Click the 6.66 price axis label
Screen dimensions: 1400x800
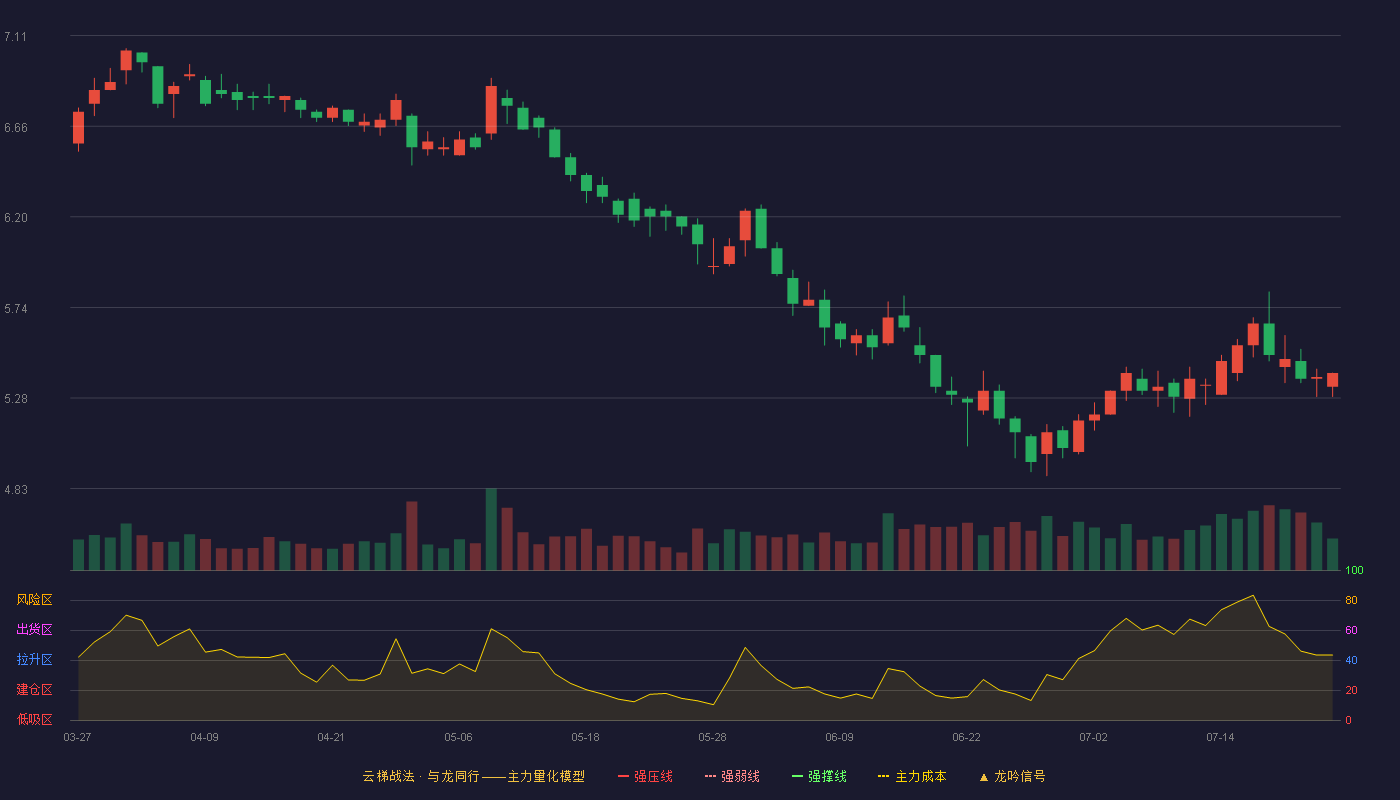[x=15, y=128]
